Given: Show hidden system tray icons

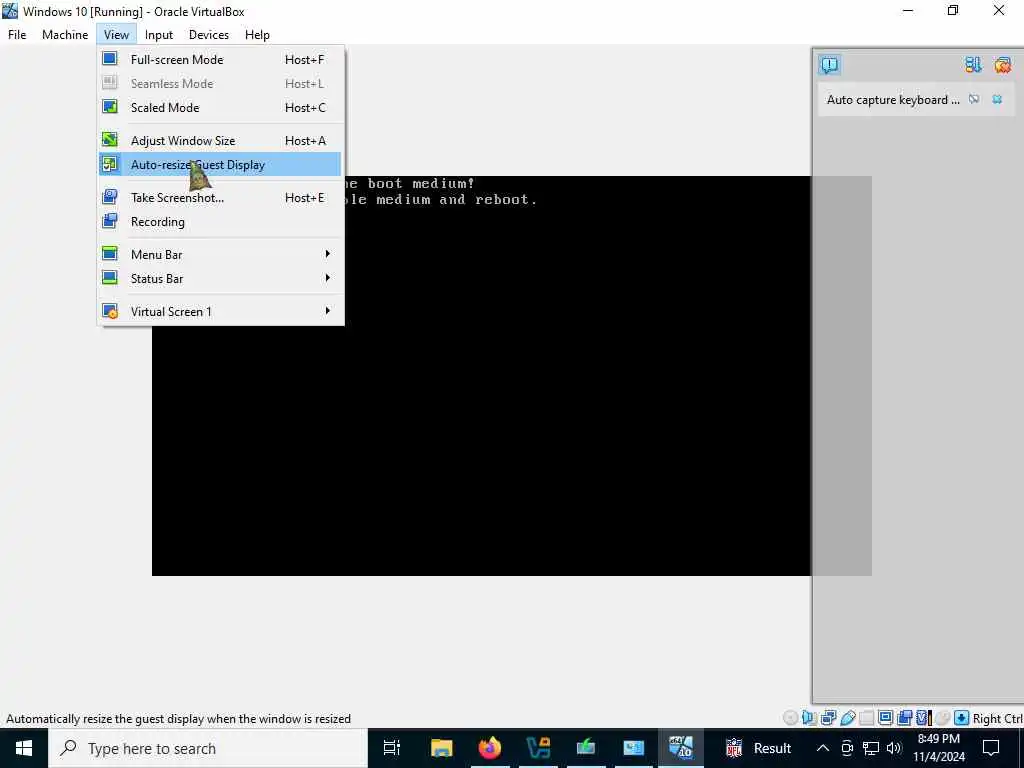Looking at the screenshot, I should (x=823, y=748).
